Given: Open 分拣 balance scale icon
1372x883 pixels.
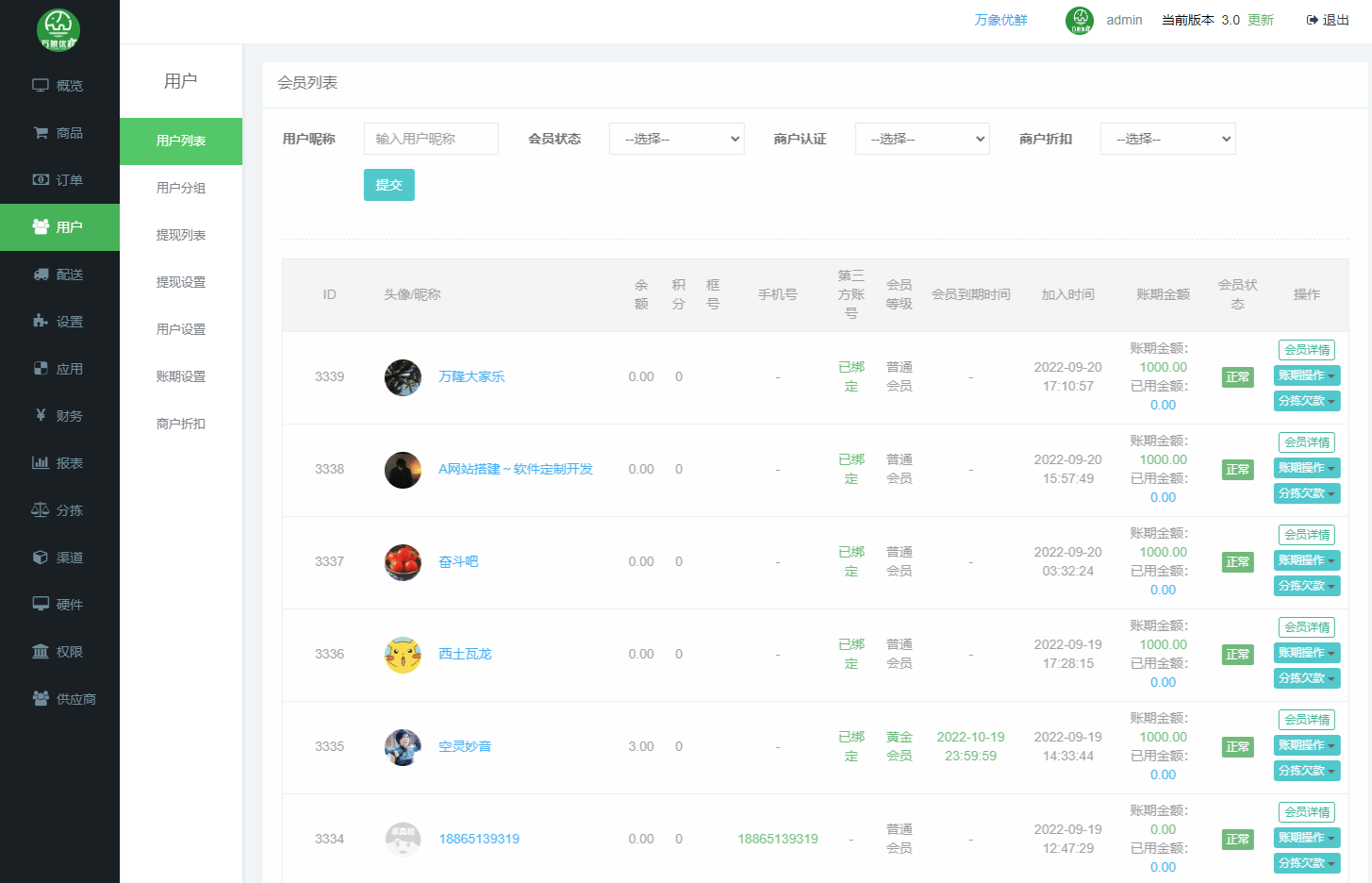Looking at the screenshot, I should tap(41, 510).
